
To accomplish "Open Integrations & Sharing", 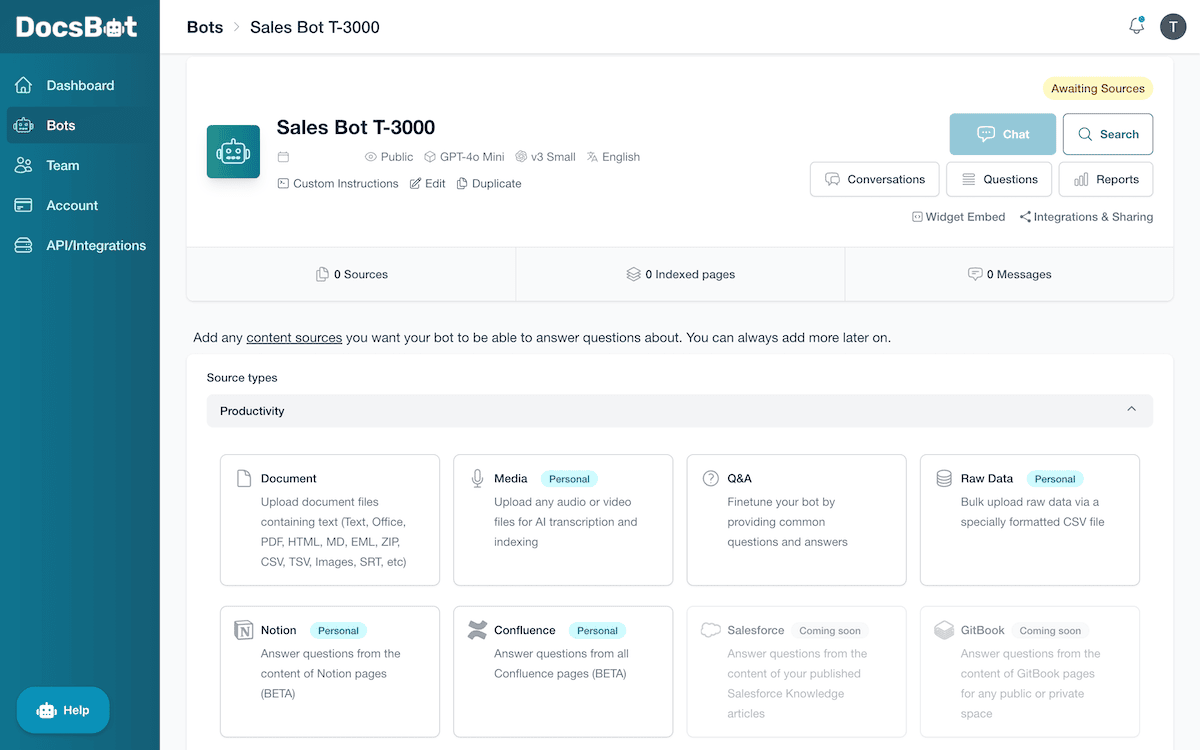I will (x=1086, y=217).
